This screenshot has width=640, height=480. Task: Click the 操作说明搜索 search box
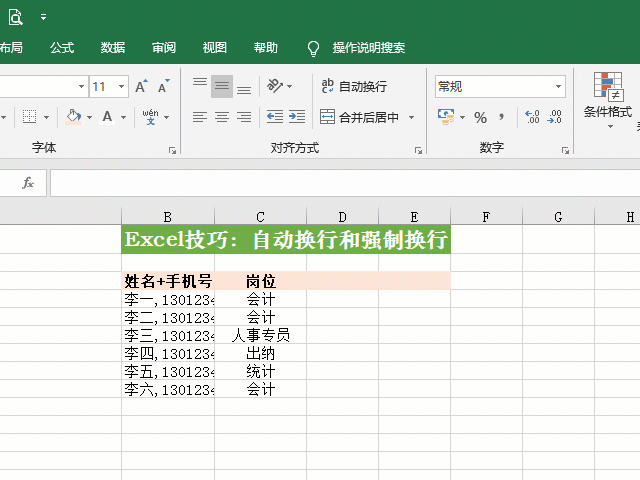(x=369, y=48)
